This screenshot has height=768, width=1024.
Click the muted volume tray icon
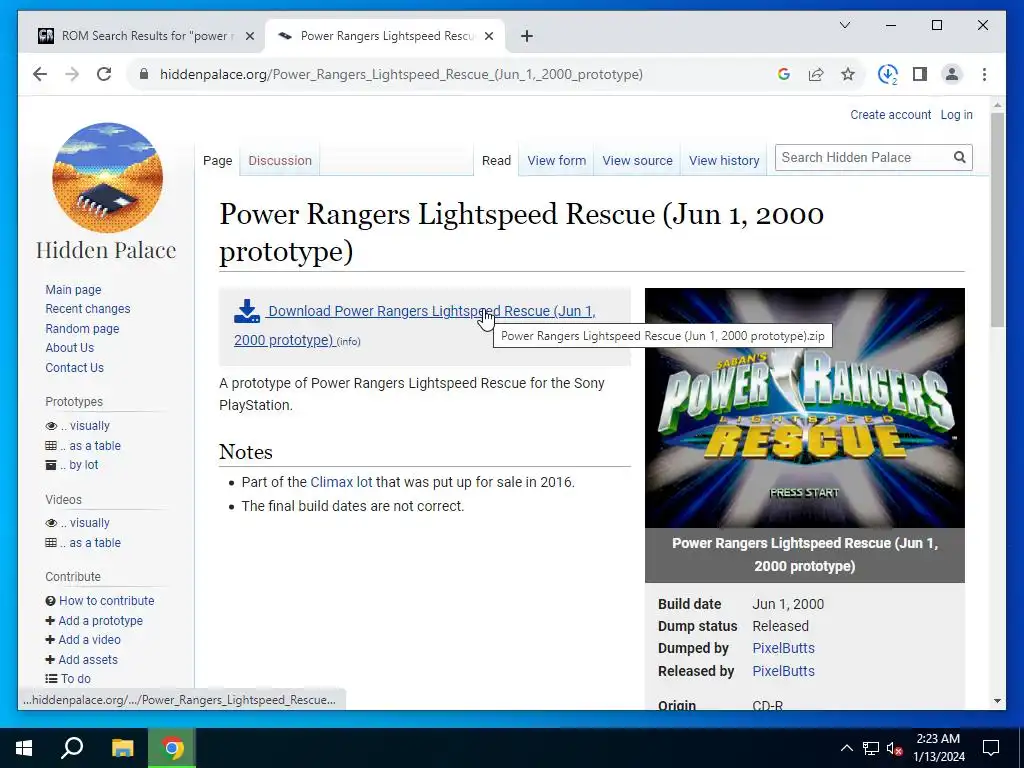[894, 748]
